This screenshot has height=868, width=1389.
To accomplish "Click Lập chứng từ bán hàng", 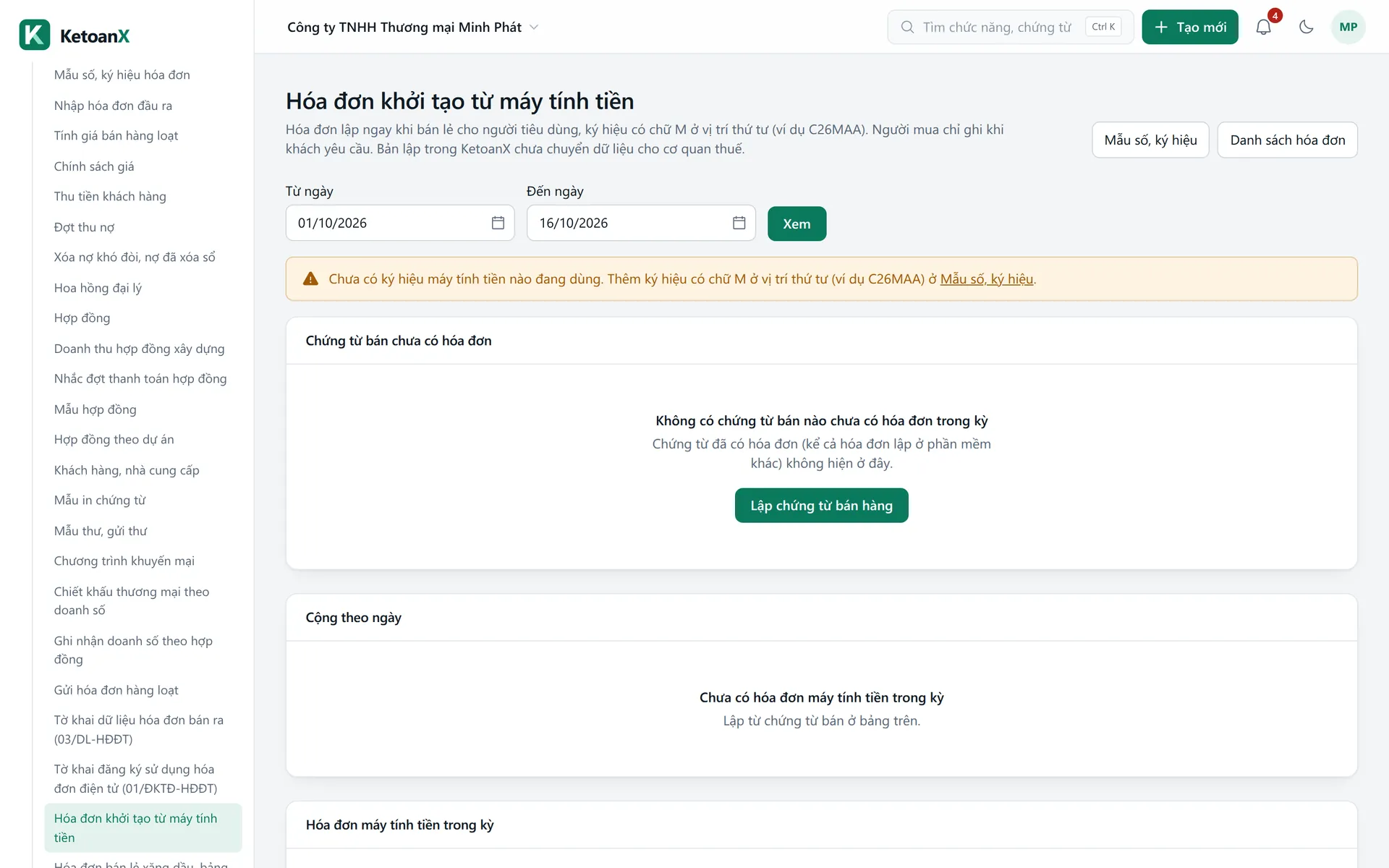I will (x=821, y=506).
